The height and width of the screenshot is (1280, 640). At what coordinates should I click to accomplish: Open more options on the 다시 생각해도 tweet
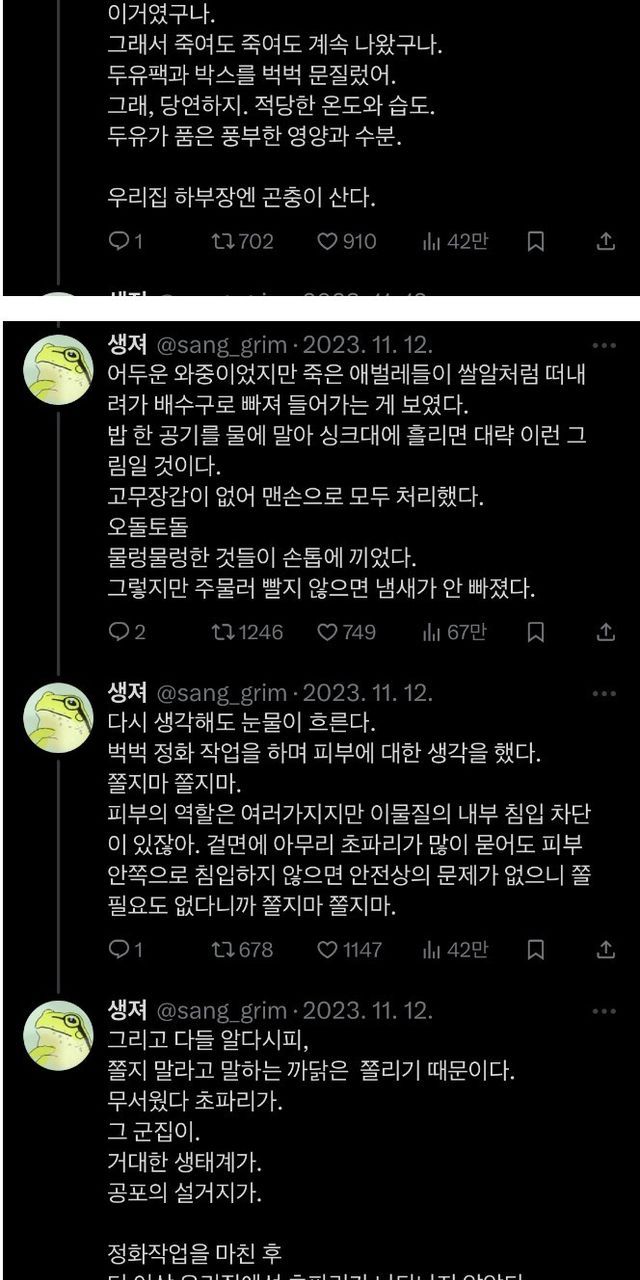click(x=604, y=694)
